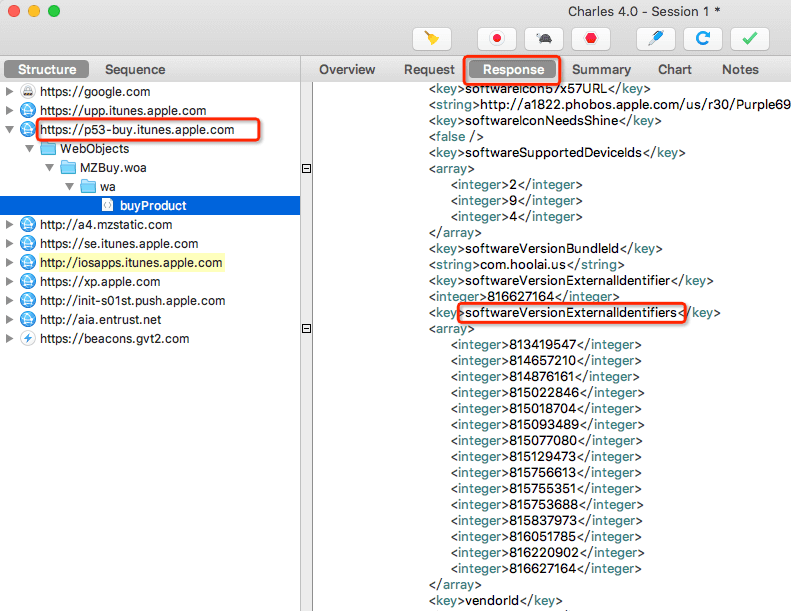Click the blue Repeat request arrow icon

click(703, 39)
